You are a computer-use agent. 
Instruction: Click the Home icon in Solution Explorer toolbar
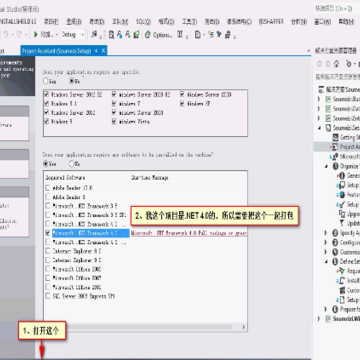(337, 63)
